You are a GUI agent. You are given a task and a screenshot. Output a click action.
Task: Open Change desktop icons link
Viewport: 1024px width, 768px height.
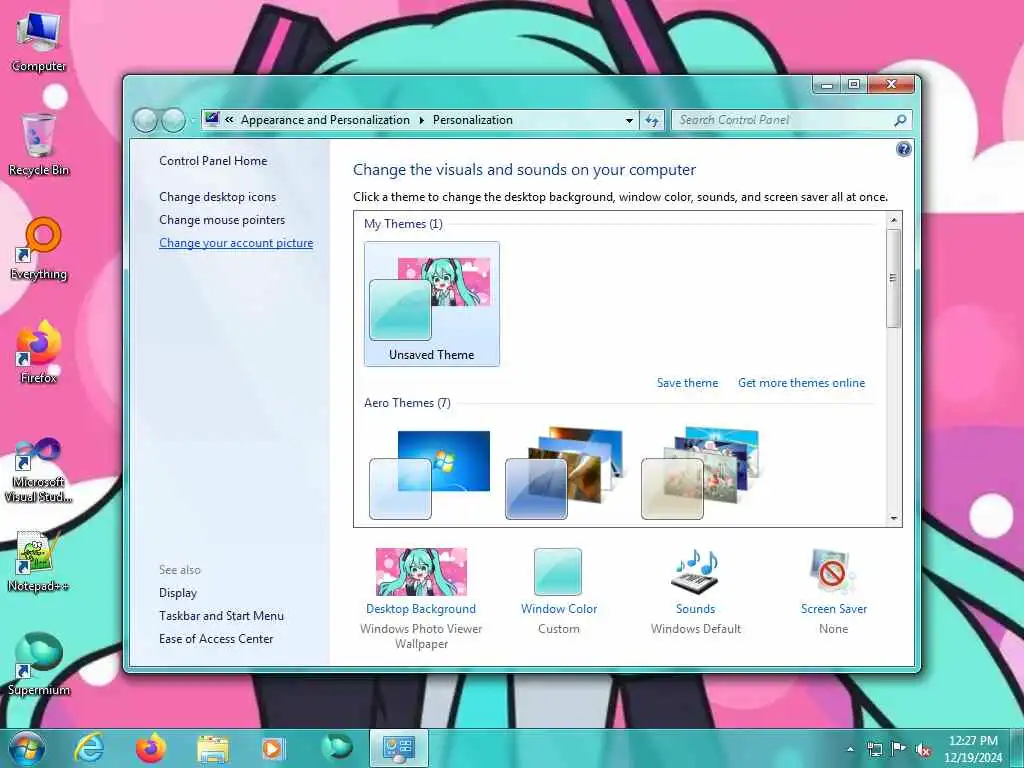click(217, 197)
